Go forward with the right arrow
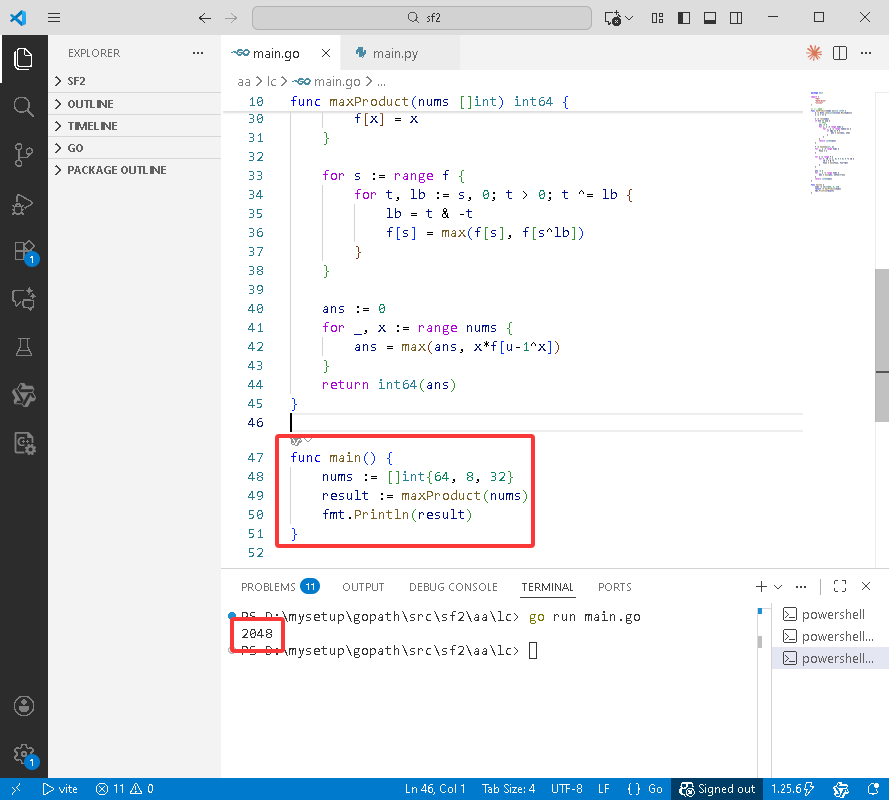Viewport: 889px width, 800px height. pos(231,18)
